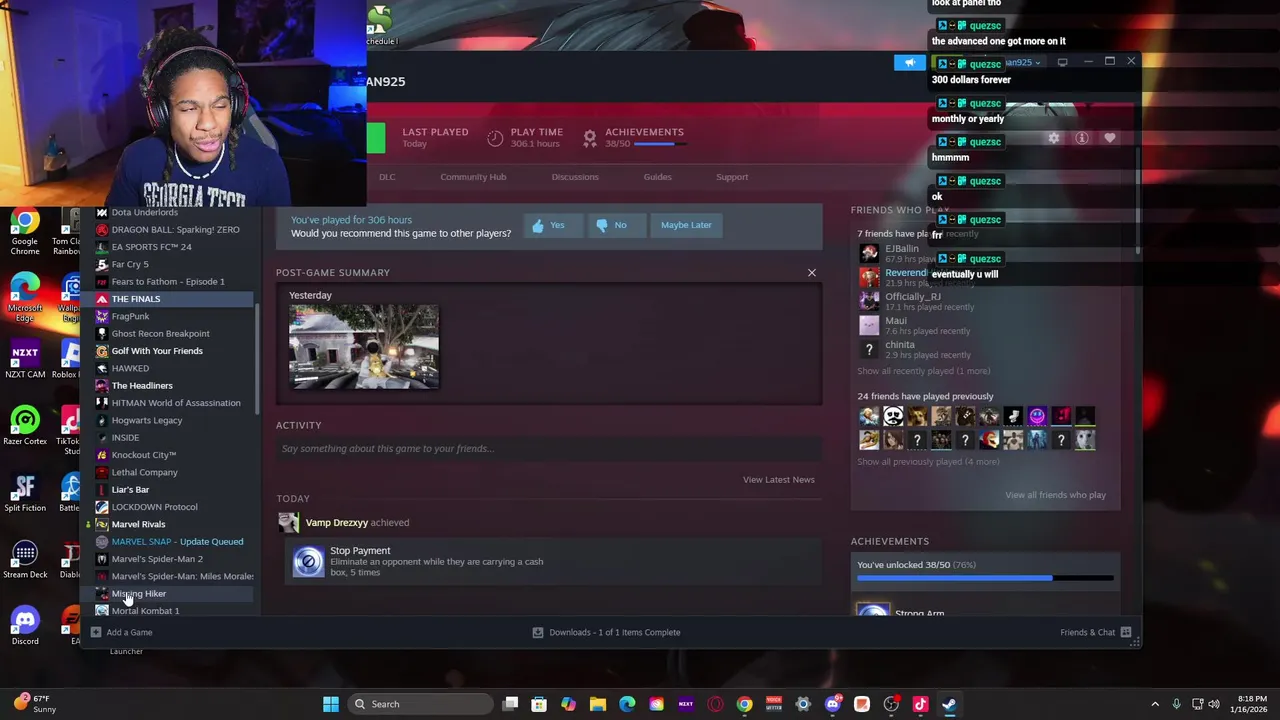Viewport: 1280px width, 720px height.
Task: Click Show all previously played (4 more)
Action: (x=928, y=462)
